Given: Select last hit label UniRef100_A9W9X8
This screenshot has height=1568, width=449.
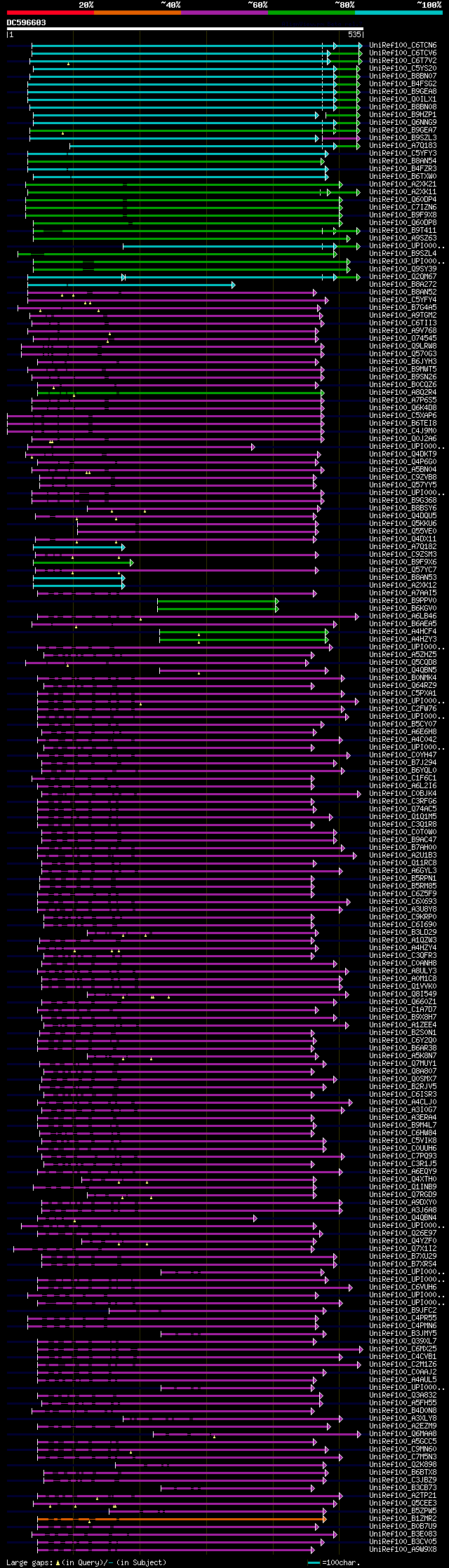Looking at the screenshot, I should point(403,1550).
